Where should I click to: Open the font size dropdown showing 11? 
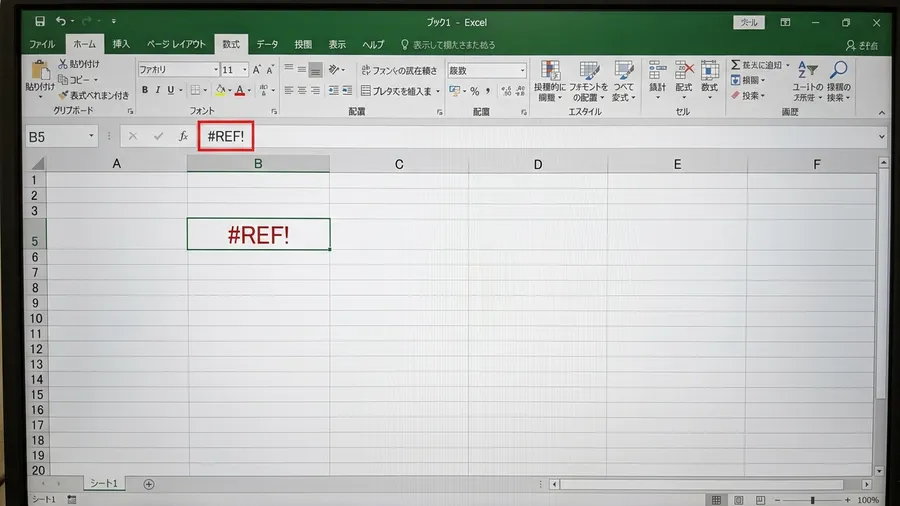245,69
